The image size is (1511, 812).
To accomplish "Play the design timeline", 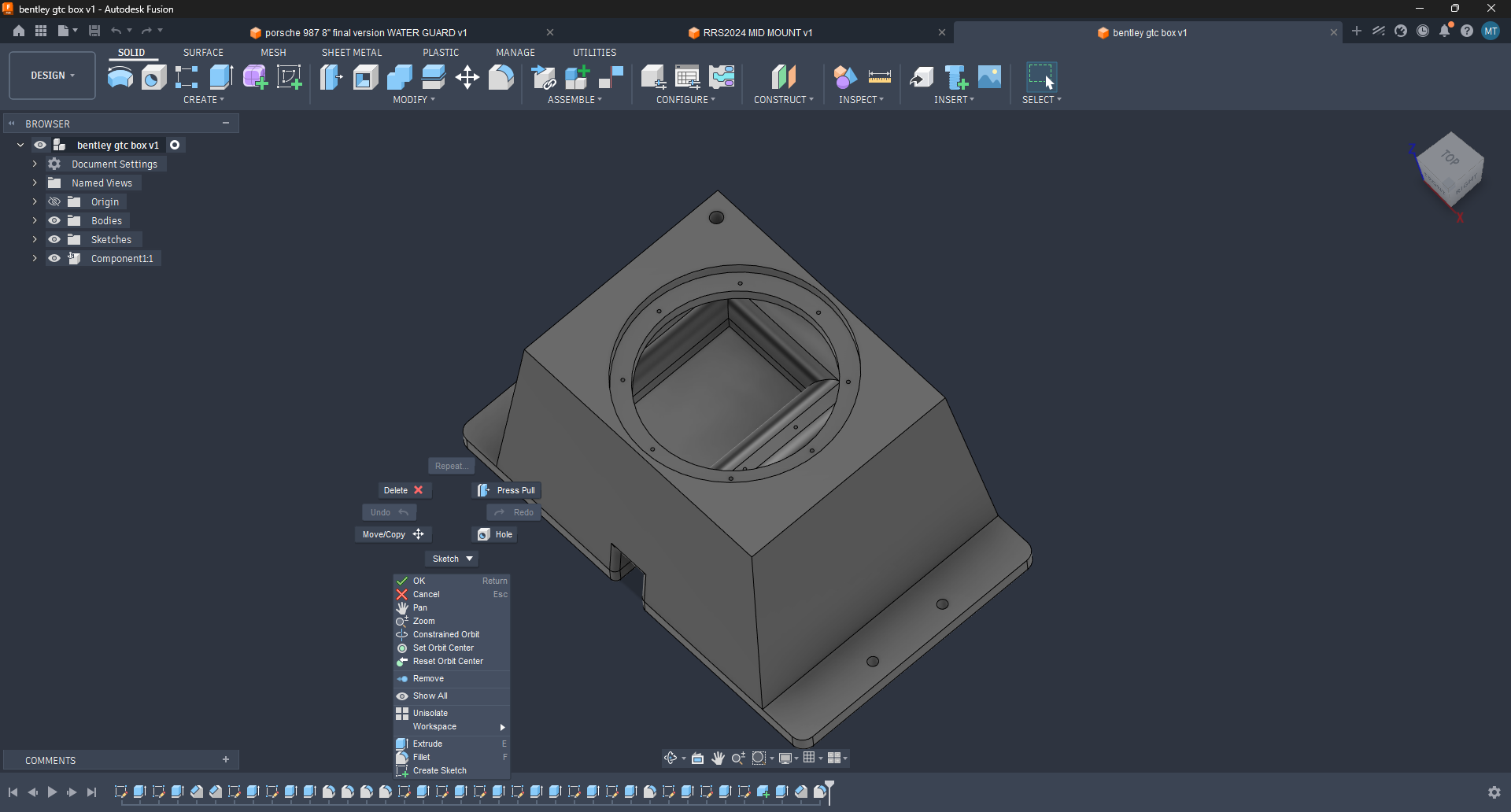I will point(52,792).
